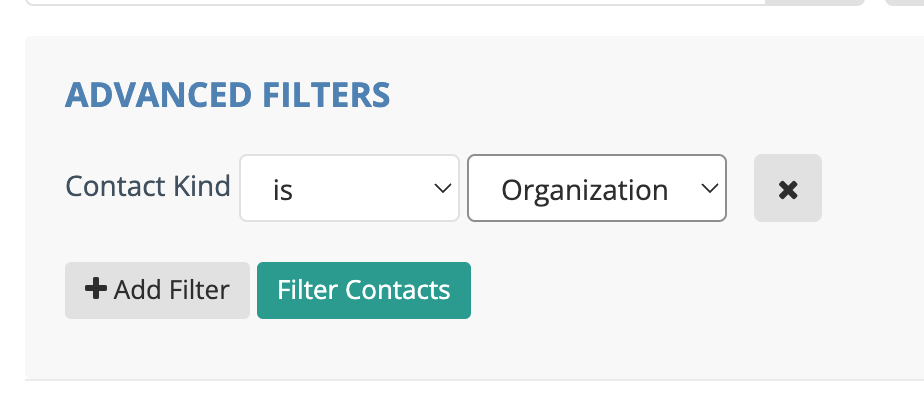Click the chevron on the "is" dropdown
Screen dimensions: 924x412
pyautogui.click(x=441, y=188)
